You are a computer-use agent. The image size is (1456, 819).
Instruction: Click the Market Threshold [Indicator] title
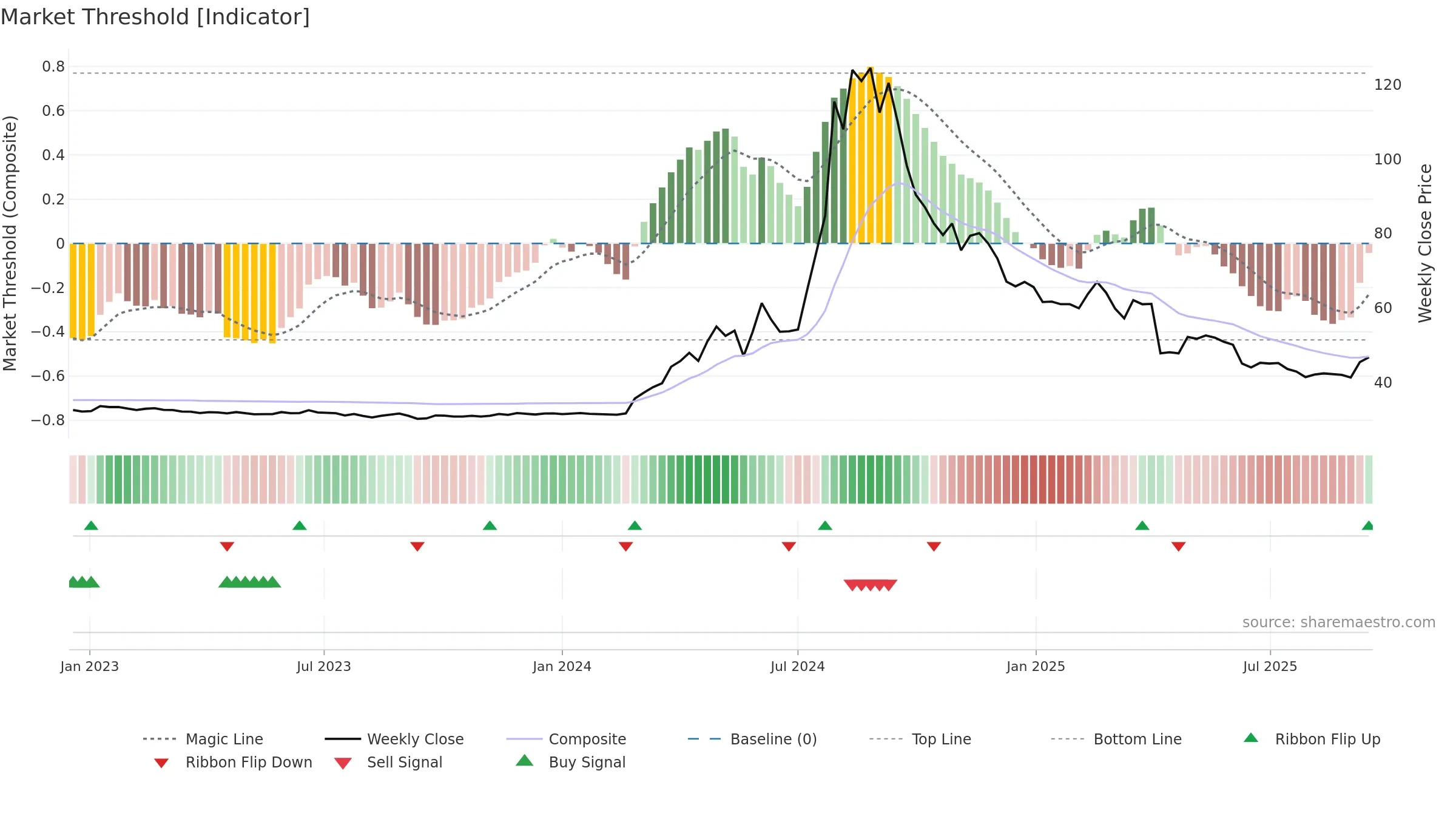(155, 17)
